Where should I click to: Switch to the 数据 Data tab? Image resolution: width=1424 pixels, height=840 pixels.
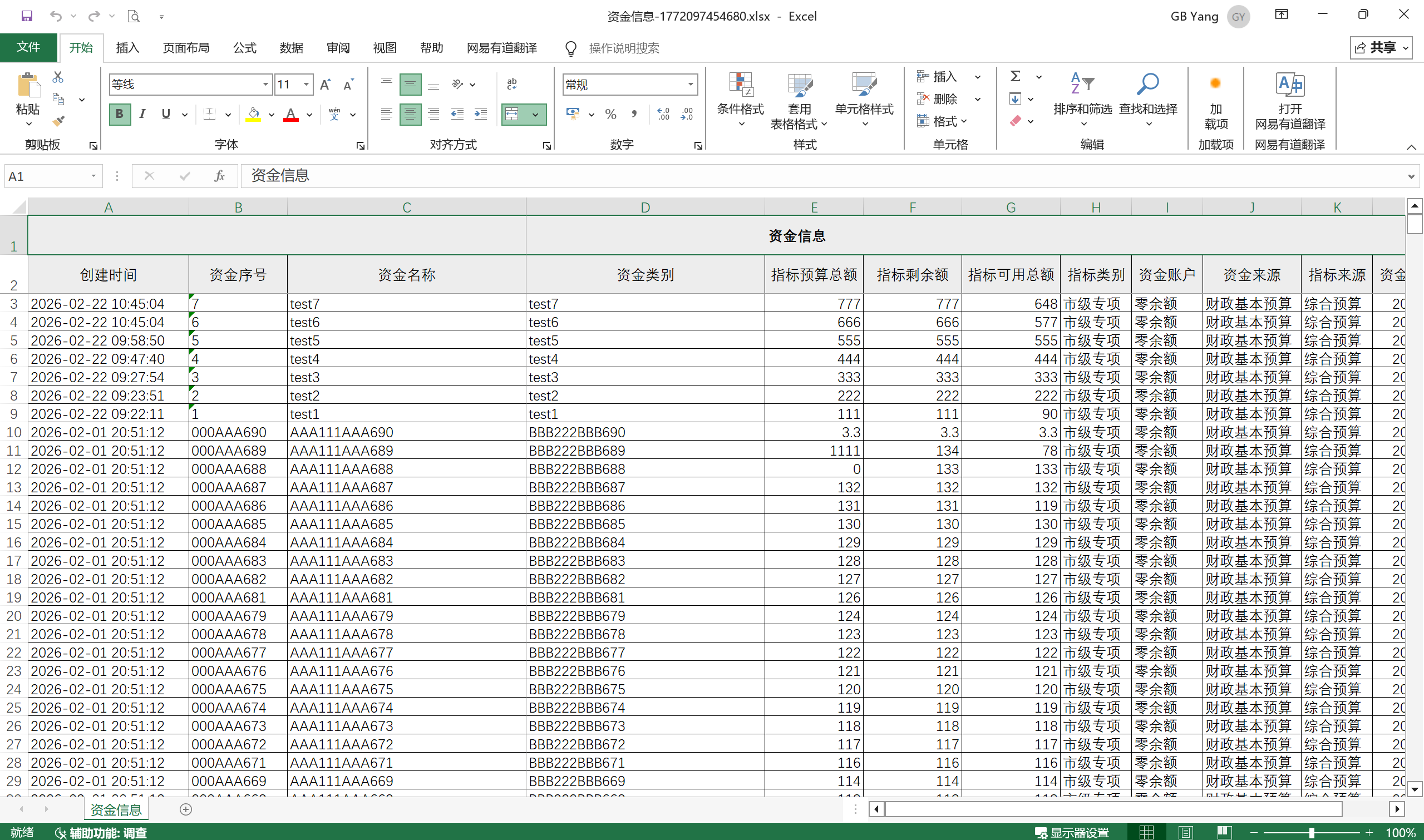tap(292, 47)
